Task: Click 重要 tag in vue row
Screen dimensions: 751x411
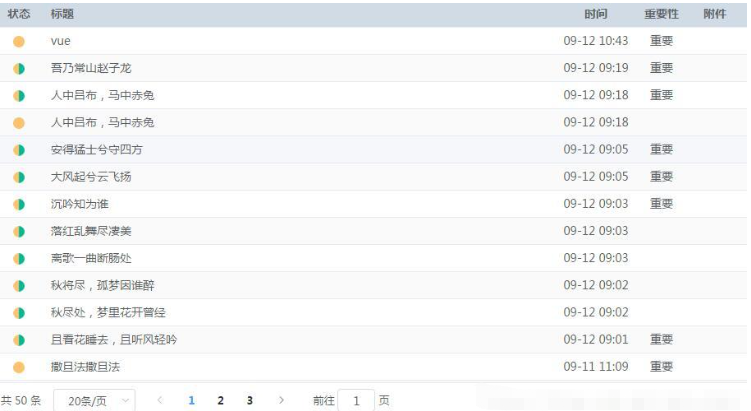Action: (661, 41)
